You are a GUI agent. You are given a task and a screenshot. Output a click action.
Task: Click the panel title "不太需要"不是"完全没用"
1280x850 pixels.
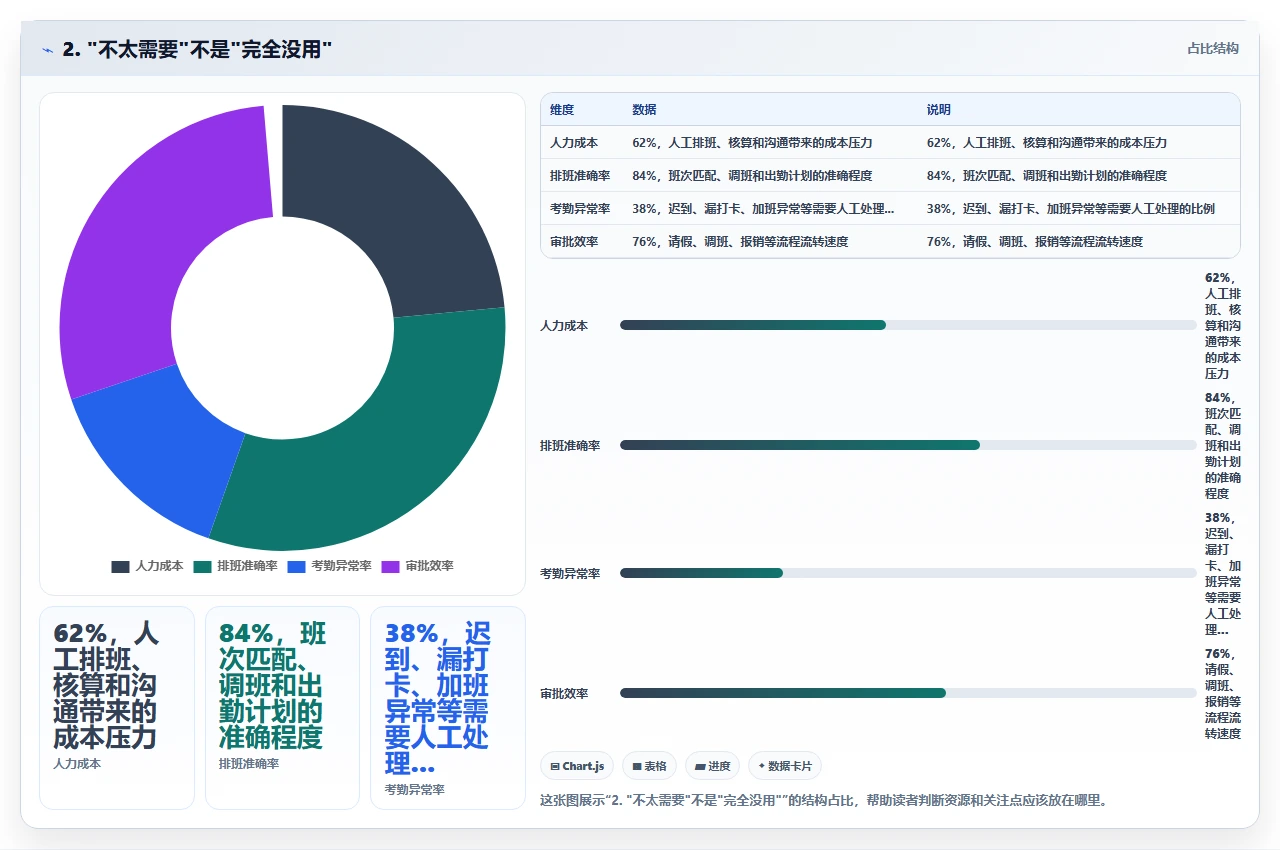(197, 49)
